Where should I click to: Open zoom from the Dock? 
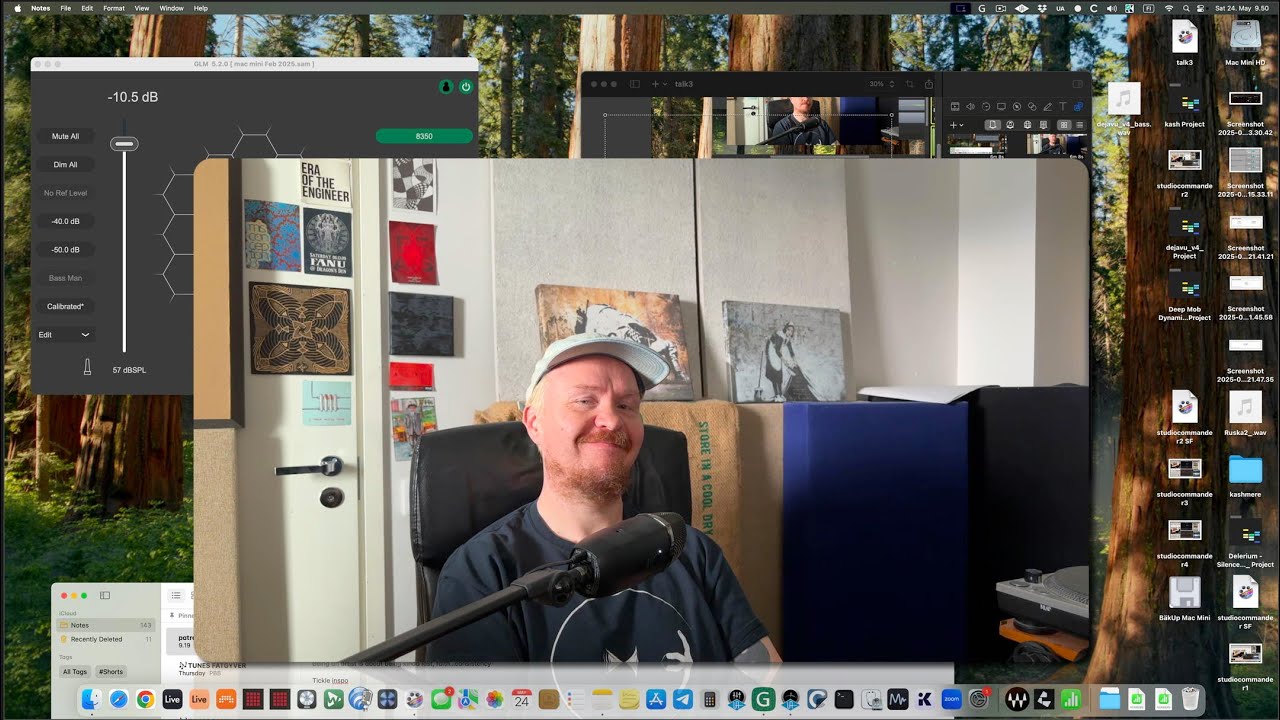pyautogui.click(x=951, y=699)
